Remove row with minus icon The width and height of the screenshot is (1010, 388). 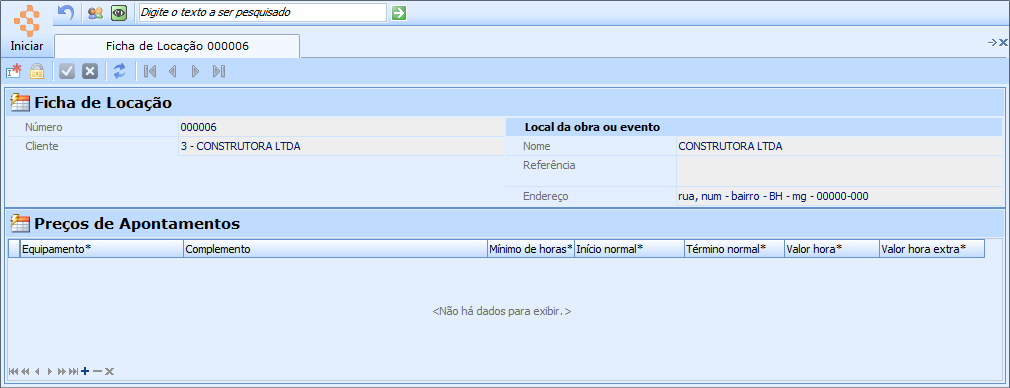(97, 371)
